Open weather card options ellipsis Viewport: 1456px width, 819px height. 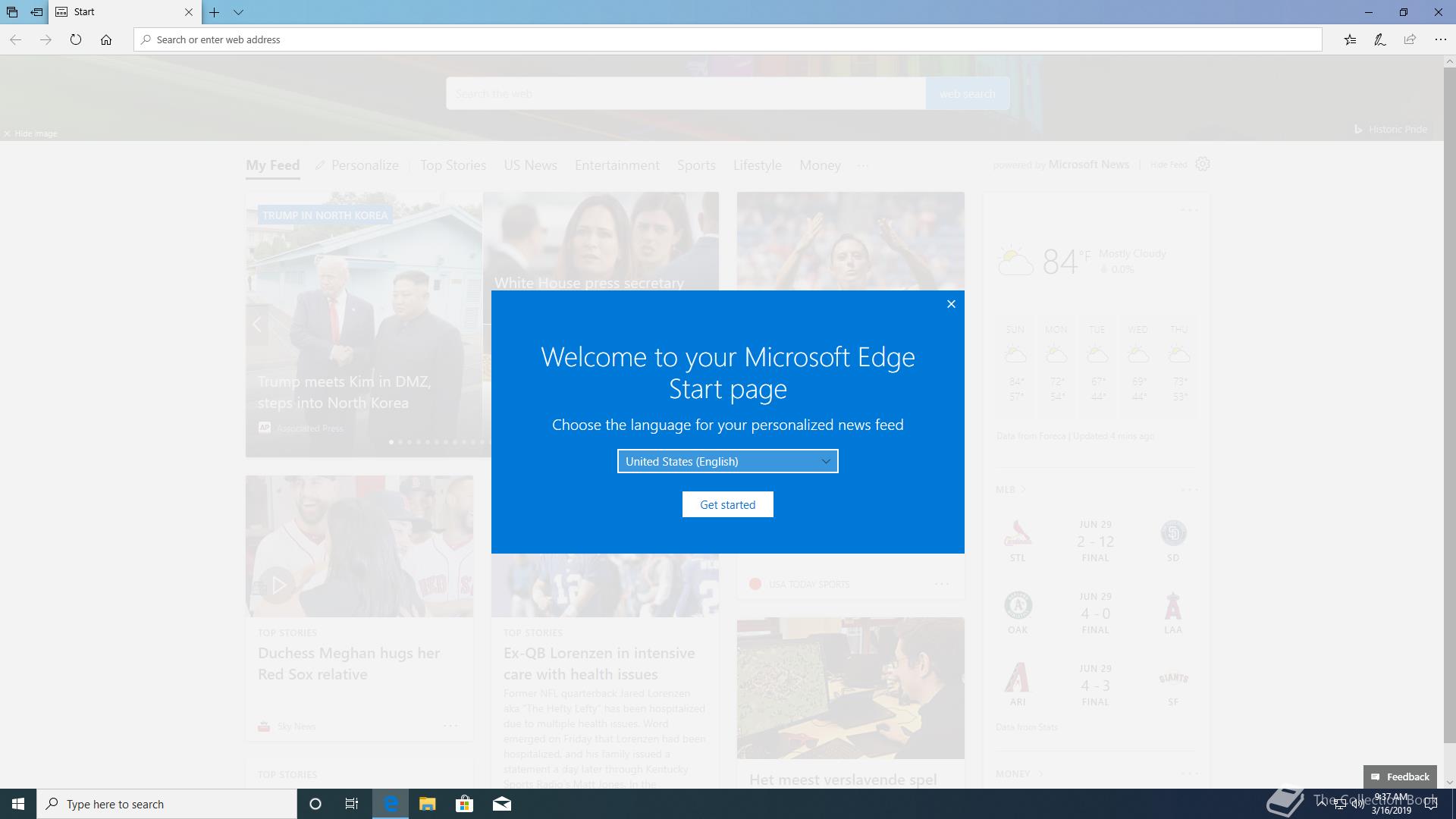click(1189, 210)
